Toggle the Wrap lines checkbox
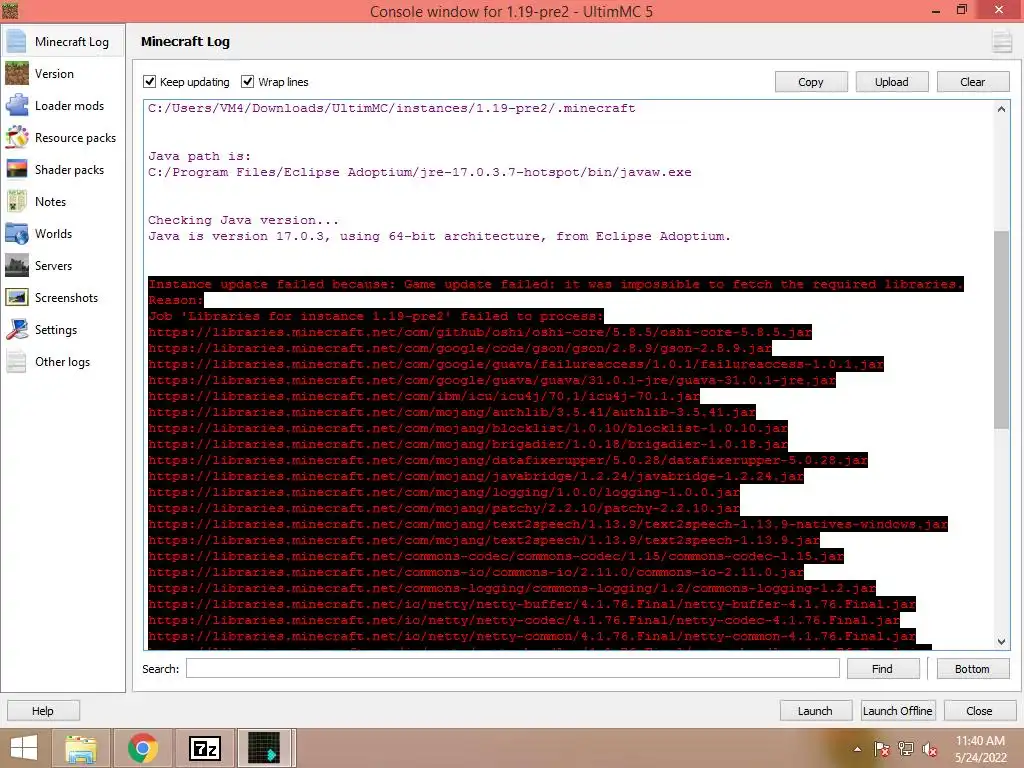 (248, 82)
